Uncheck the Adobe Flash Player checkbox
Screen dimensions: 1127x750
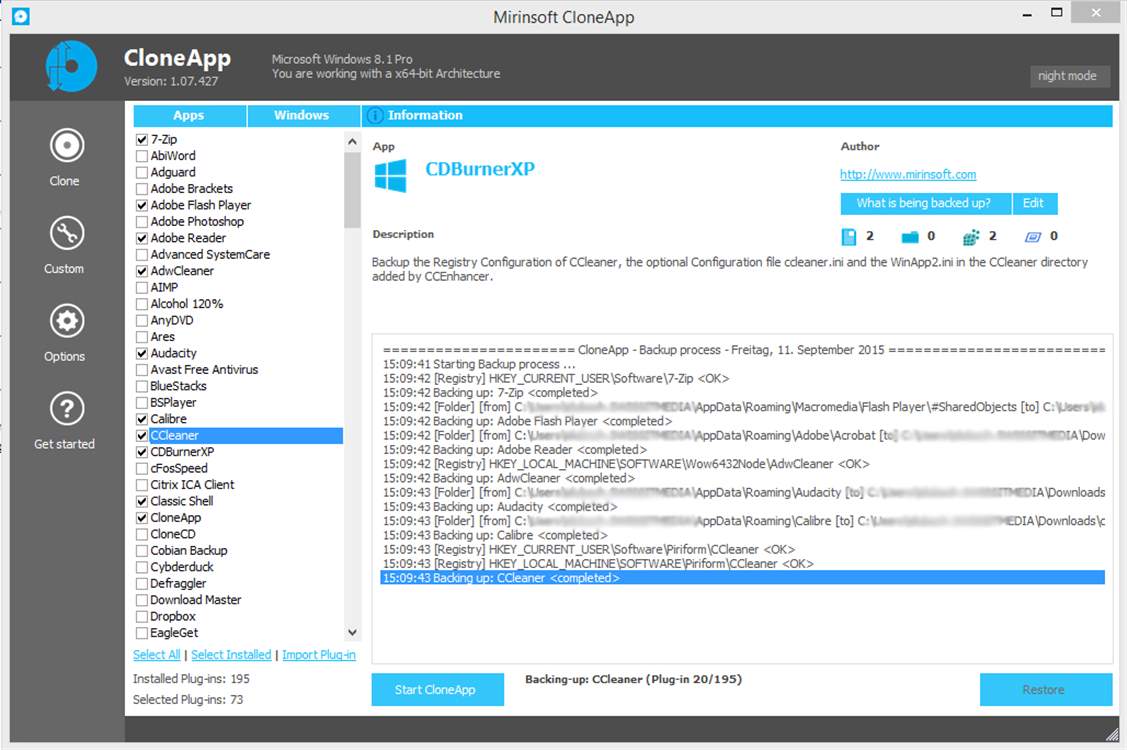click(142, 206)
